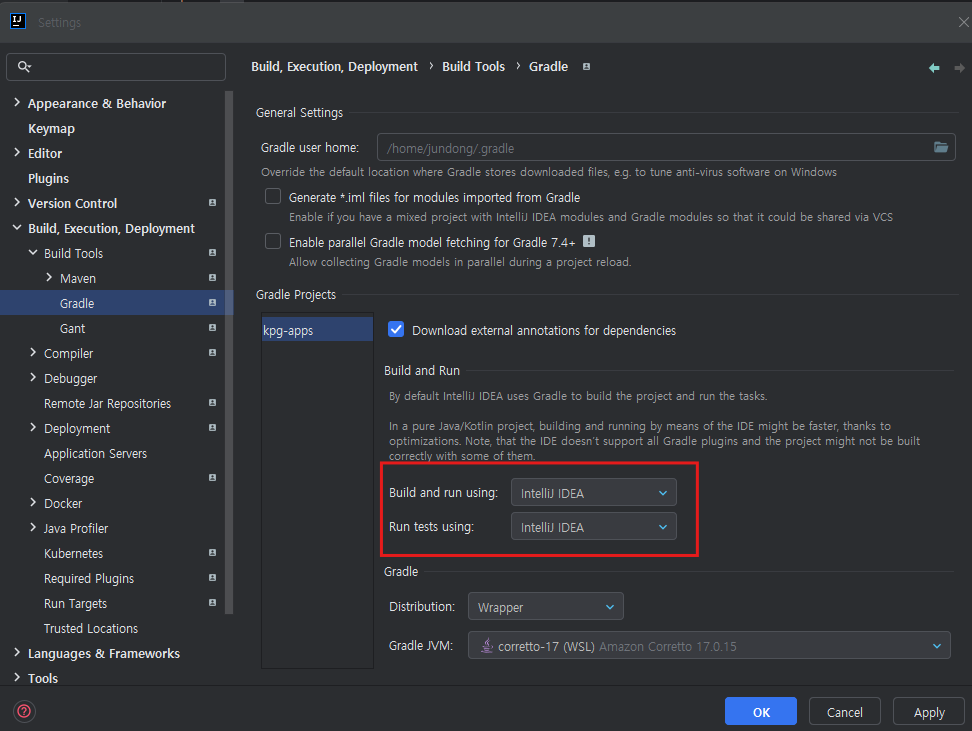This screenshot has height=731, width=972.
Task: Click project-level icon on Required Plugins row
Action: click(x=212, y=577)
